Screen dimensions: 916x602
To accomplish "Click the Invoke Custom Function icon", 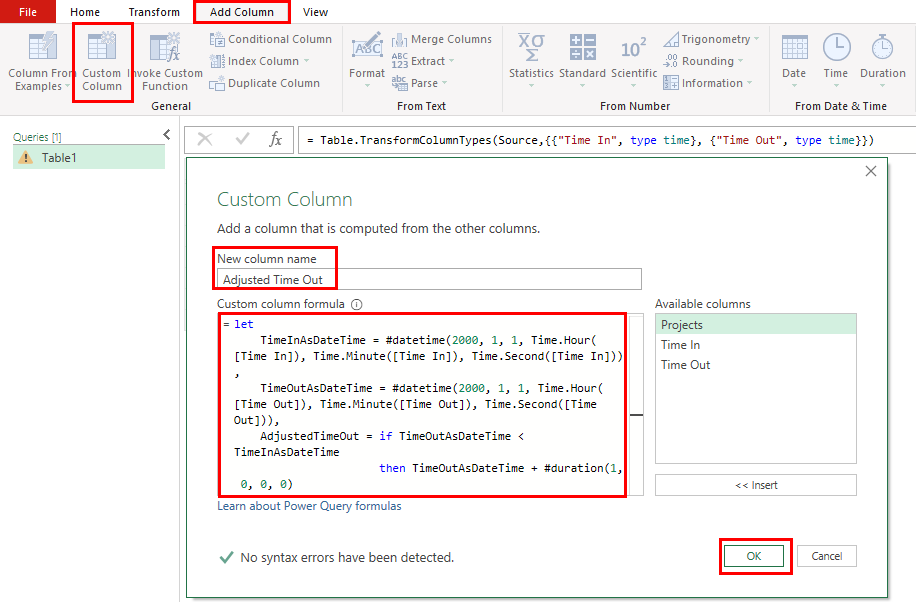I will [165, 47].
